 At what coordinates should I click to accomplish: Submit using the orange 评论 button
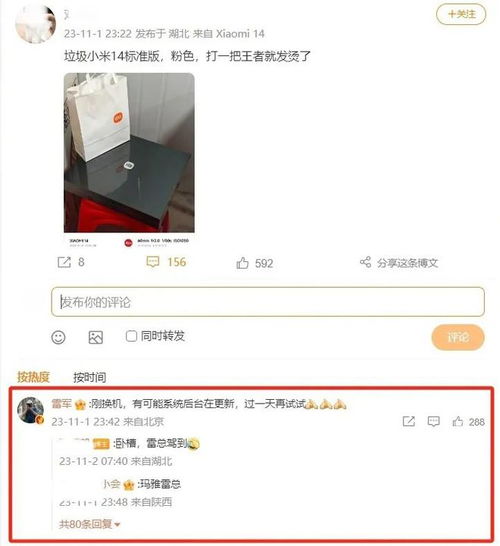coord(458,337)
